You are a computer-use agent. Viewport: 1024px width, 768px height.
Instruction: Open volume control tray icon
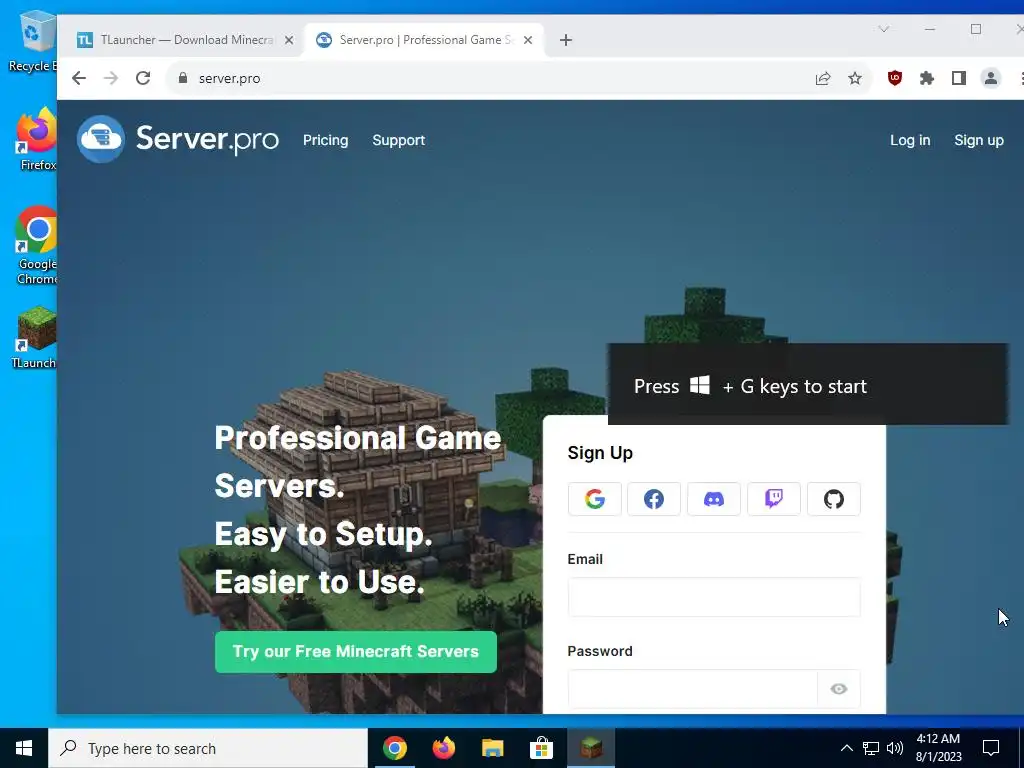[895, 748]
